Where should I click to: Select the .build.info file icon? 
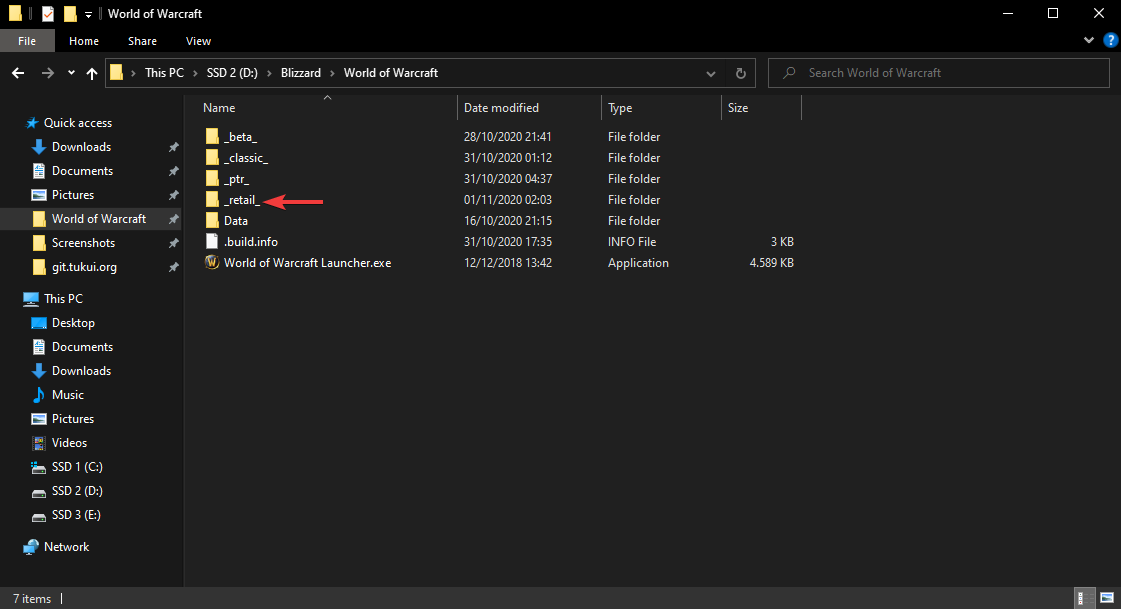pyautogui.click(x=212, y=242)
